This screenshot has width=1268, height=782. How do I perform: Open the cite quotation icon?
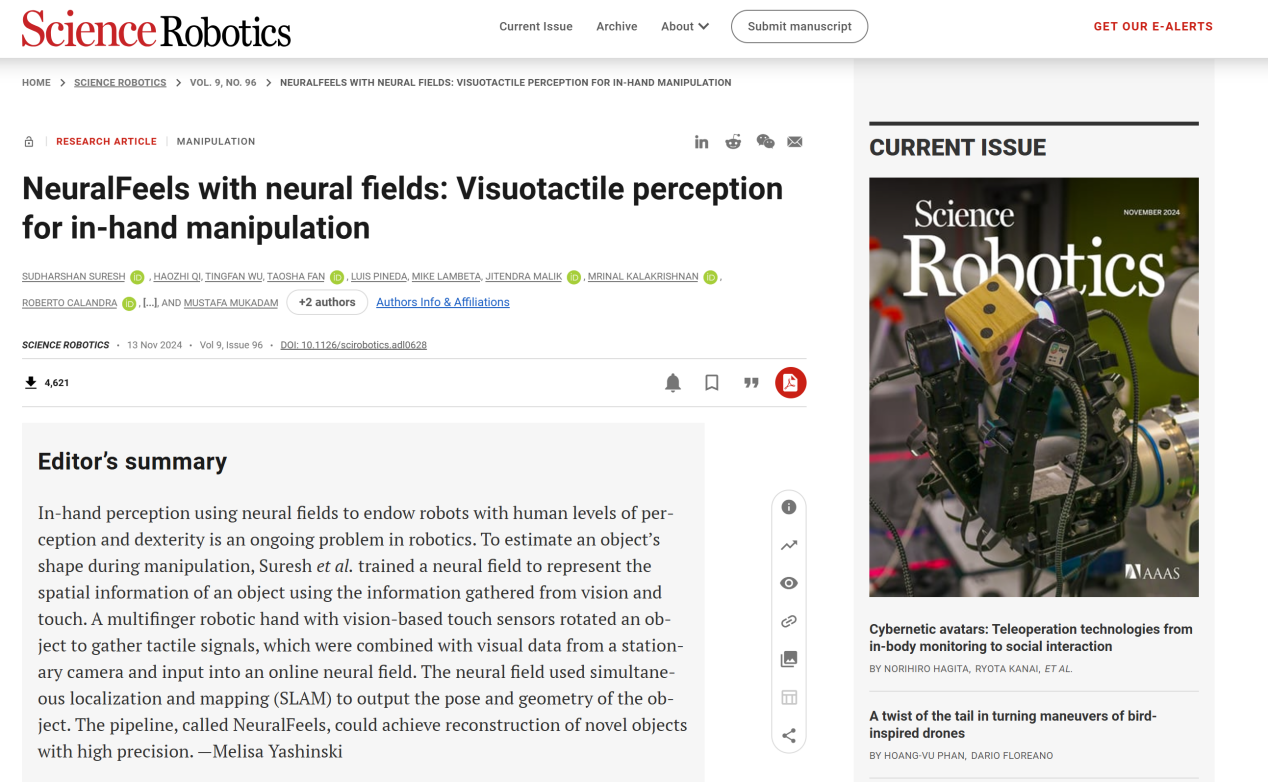[751, 383]
